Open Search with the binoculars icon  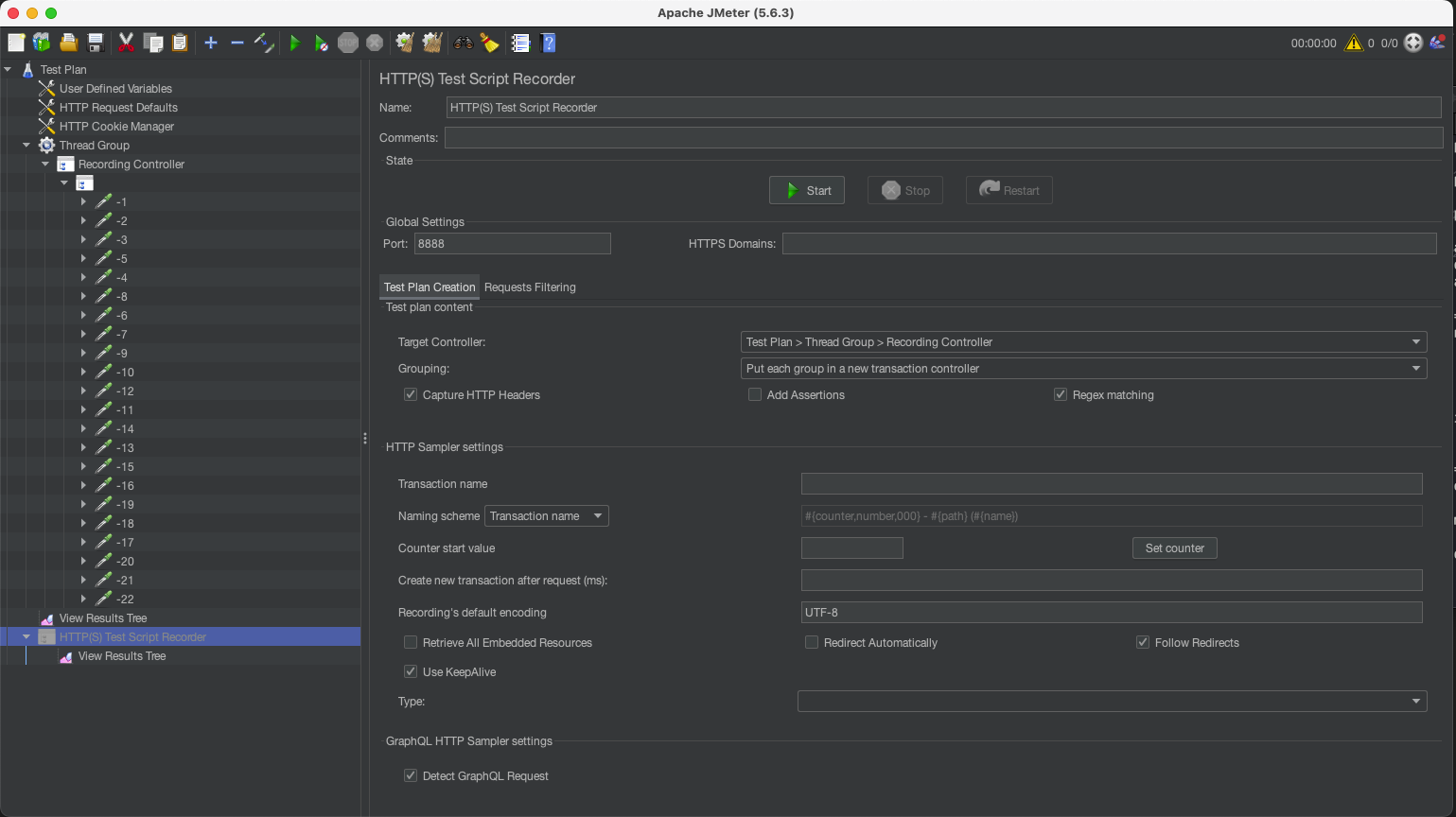click(464, 43)
